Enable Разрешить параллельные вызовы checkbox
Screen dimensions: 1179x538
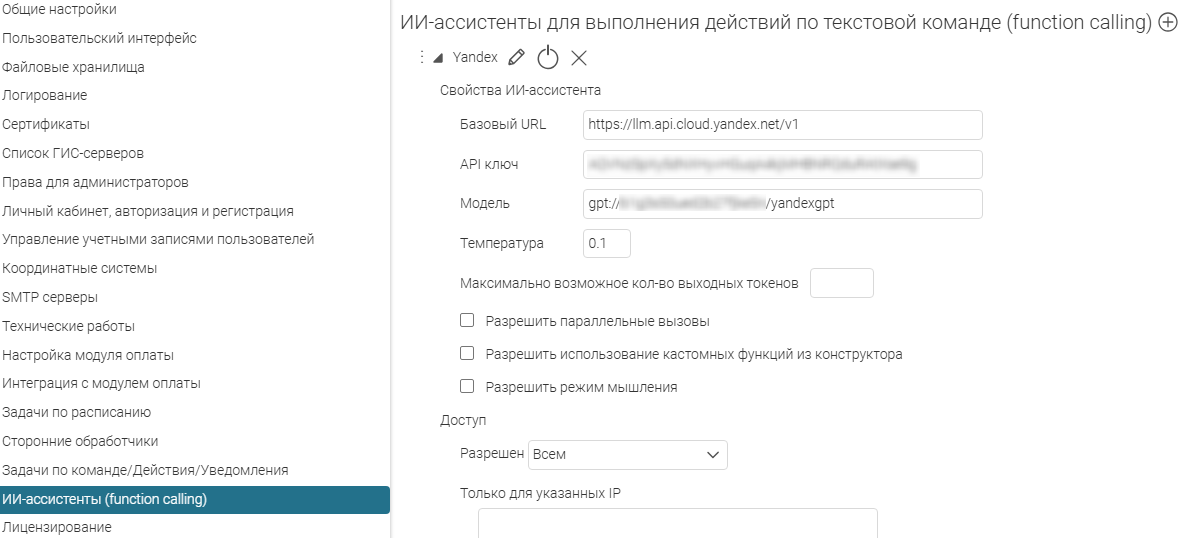coord(467,321)
